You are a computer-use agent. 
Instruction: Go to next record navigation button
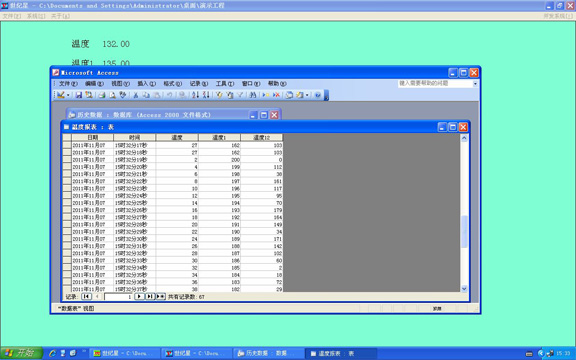click(139, 296)
